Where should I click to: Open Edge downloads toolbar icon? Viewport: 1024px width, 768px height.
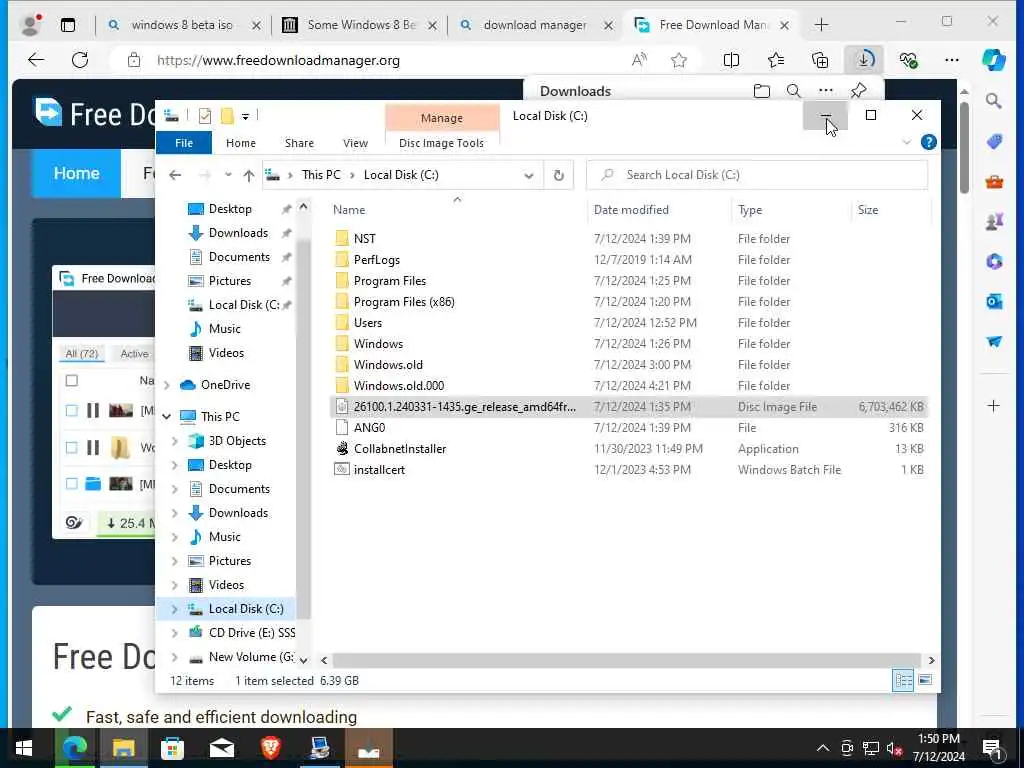pyautogui.click(x=863, y=60)
